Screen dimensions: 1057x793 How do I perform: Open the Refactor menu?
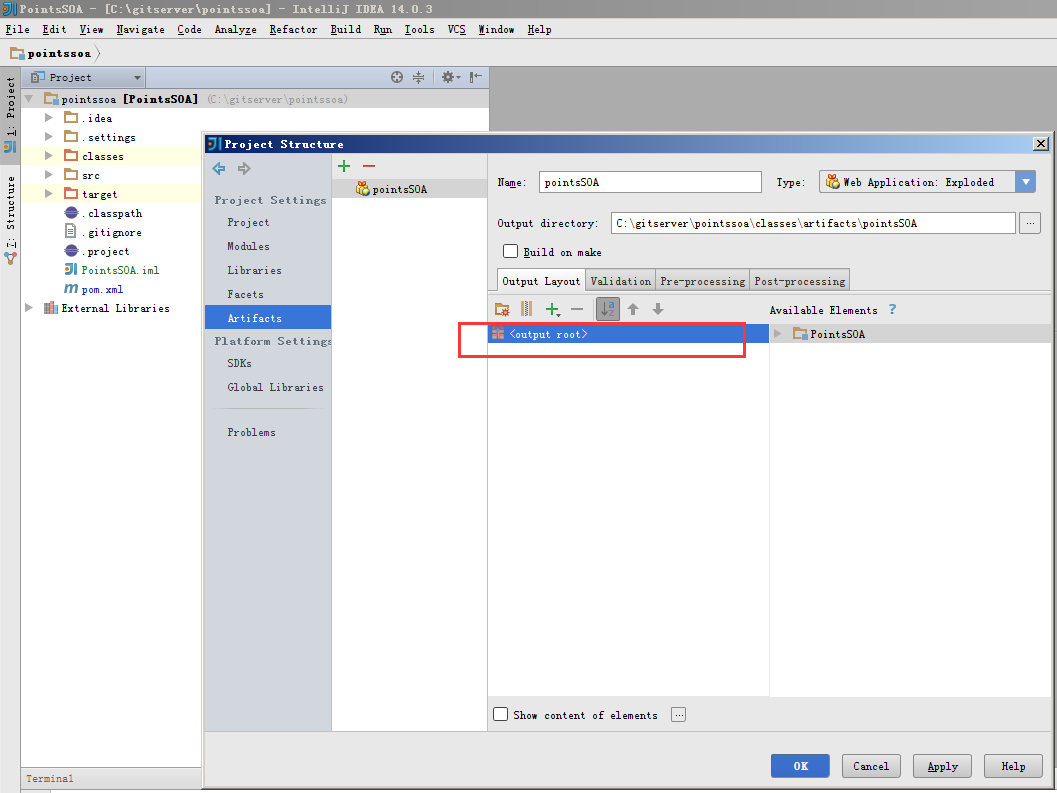tap(293, 30)
